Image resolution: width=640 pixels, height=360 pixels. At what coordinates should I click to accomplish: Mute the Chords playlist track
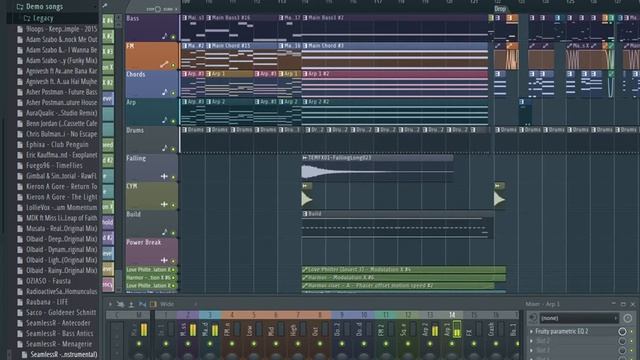pyautogui.click(x=173, y=93)
